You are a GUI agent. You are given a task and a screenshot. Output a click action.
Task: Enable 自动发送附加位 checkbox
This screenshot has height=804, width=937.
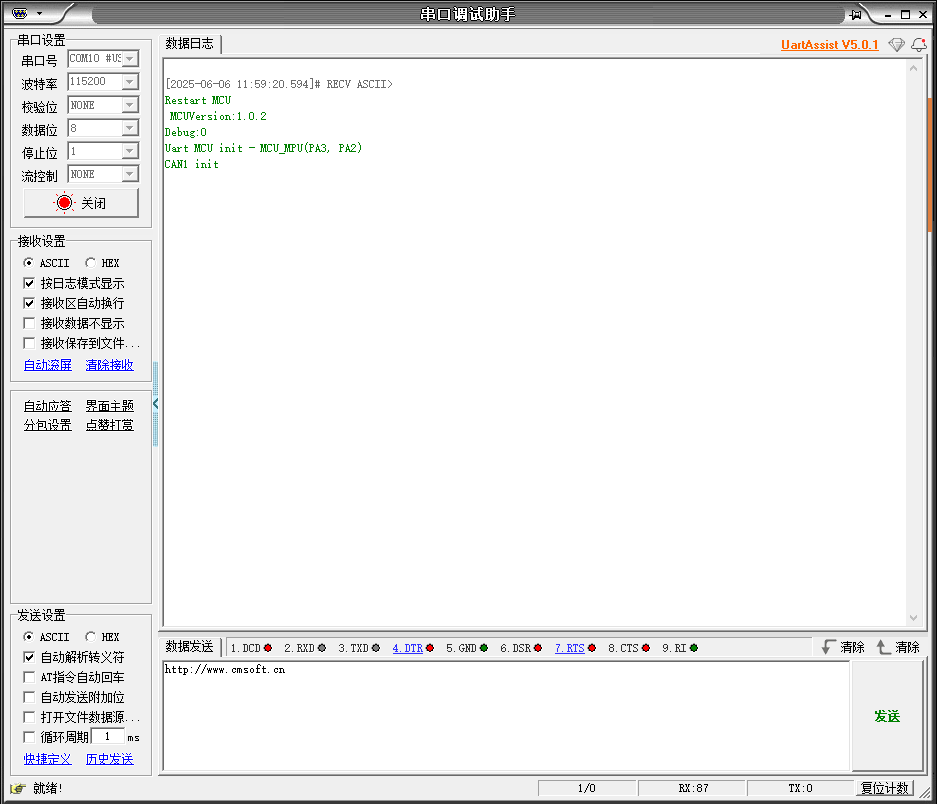29,697
